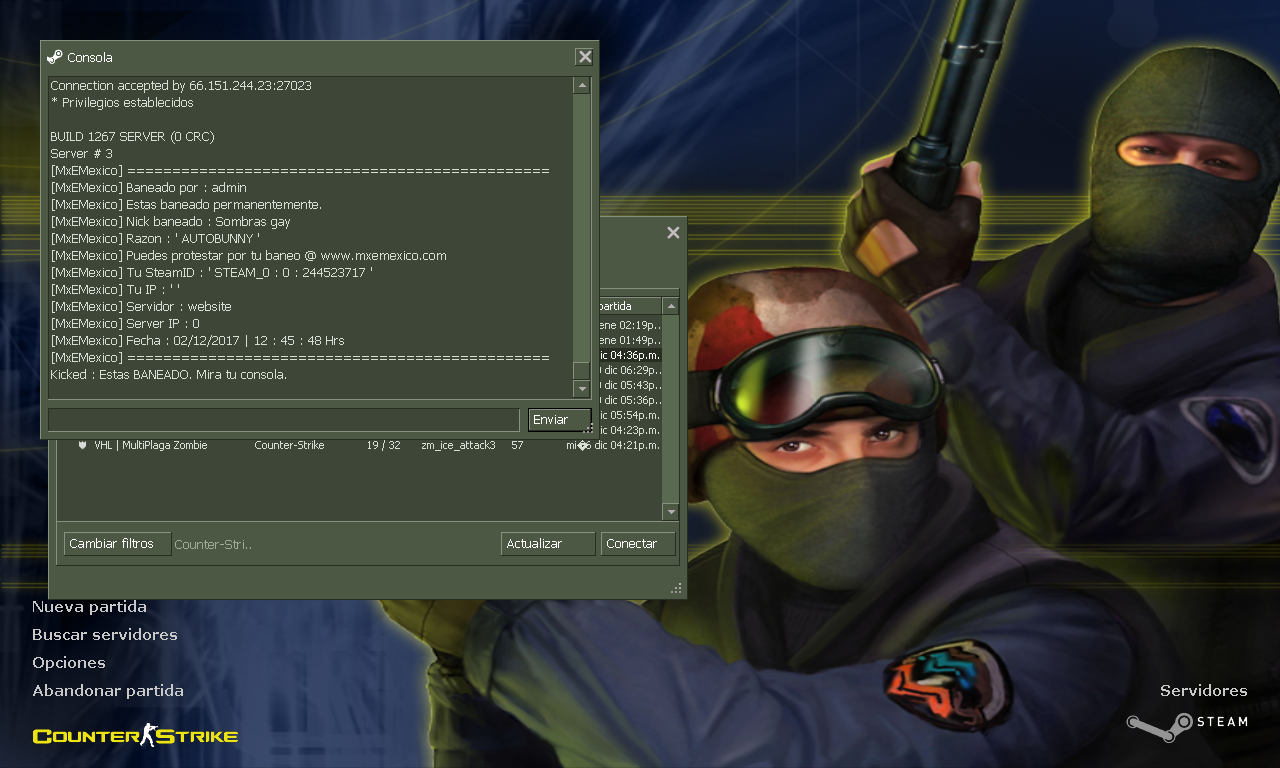1280x768 pixels.
Task: Select Nueva partida in main menu
Action: click(89, 607)
